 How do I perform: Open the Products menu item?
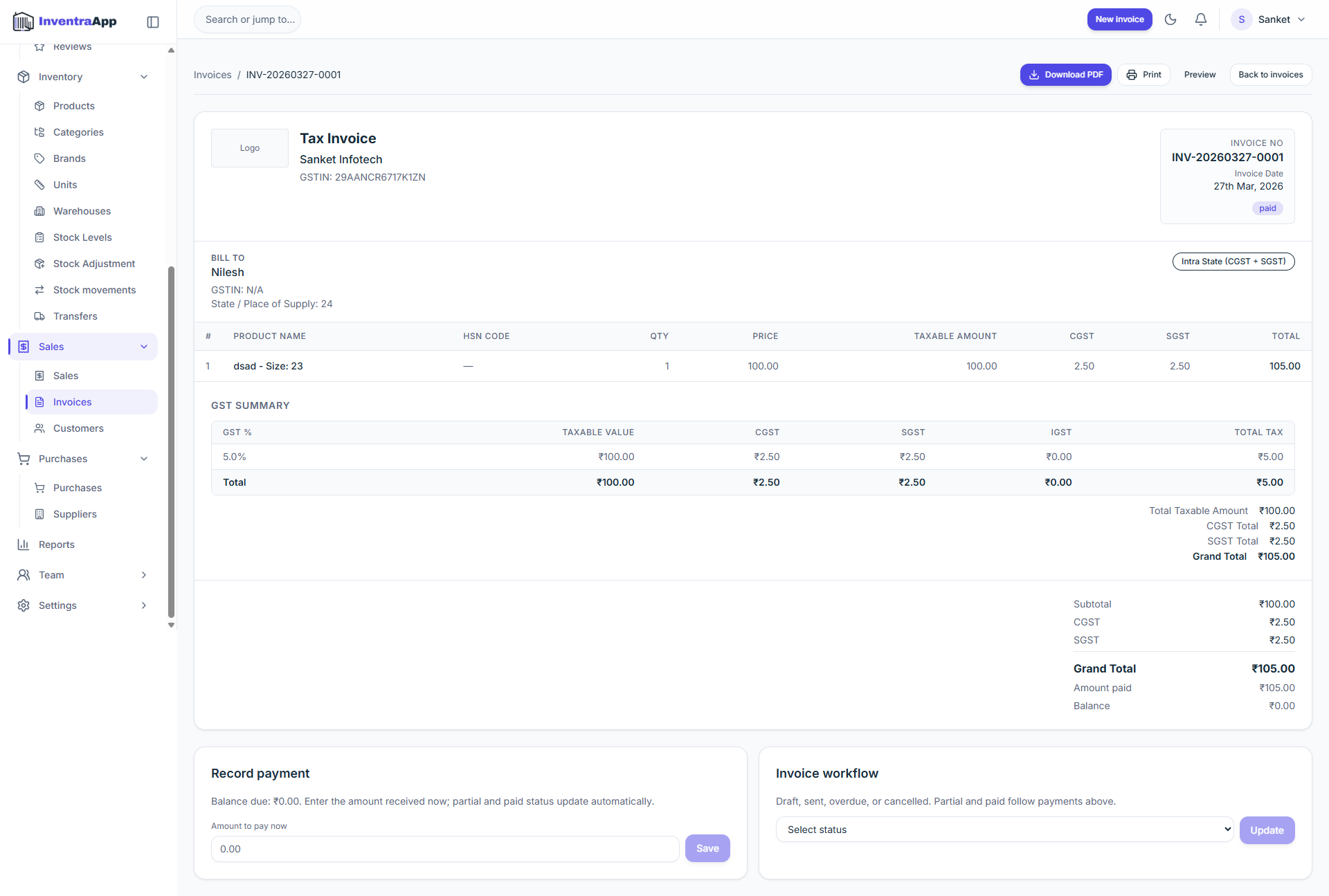coord(91,106)
